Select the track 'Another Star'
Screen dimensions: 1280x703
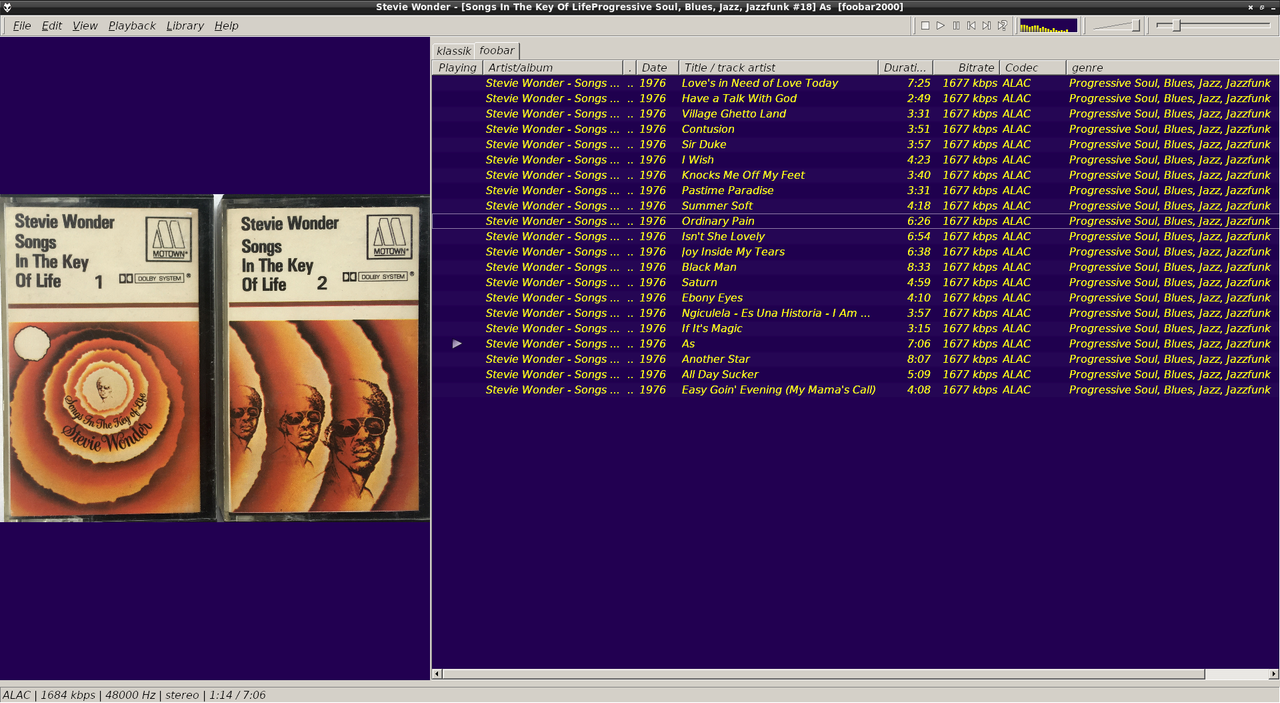[716, 359]
